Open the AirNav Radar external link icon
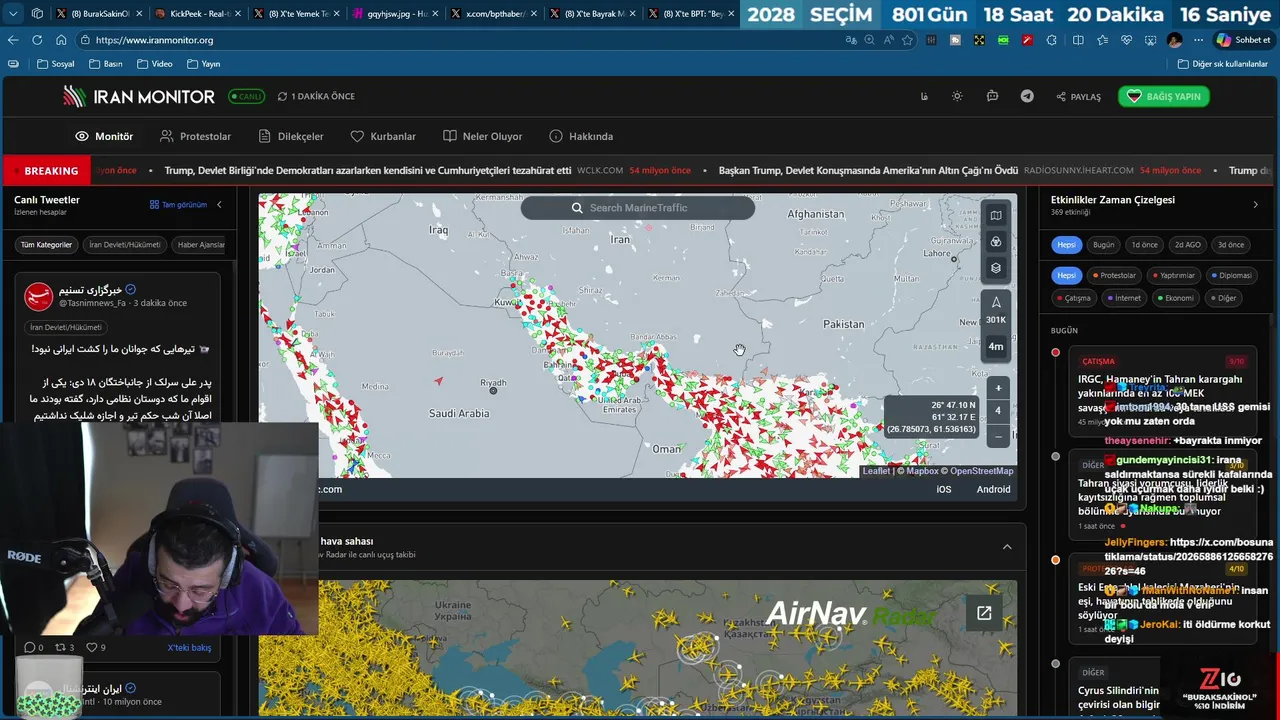Screen dimensions: 1280x720 click(984, 613)
